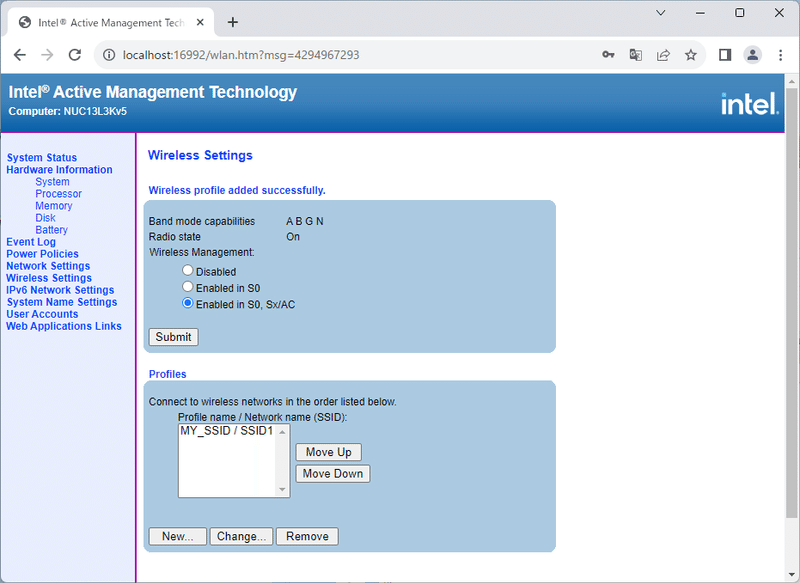Image resolution: width=800 pixels, height=583 pixels.
Task: Bookmark this page with star icon
Action: click(x=691, y=55)
